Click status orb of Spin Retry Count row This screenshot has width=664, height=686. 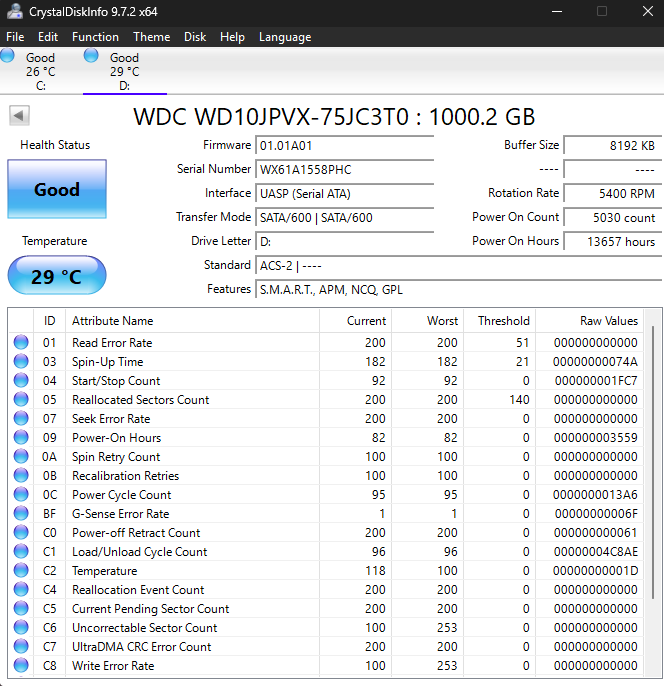(x=21, y=456)
